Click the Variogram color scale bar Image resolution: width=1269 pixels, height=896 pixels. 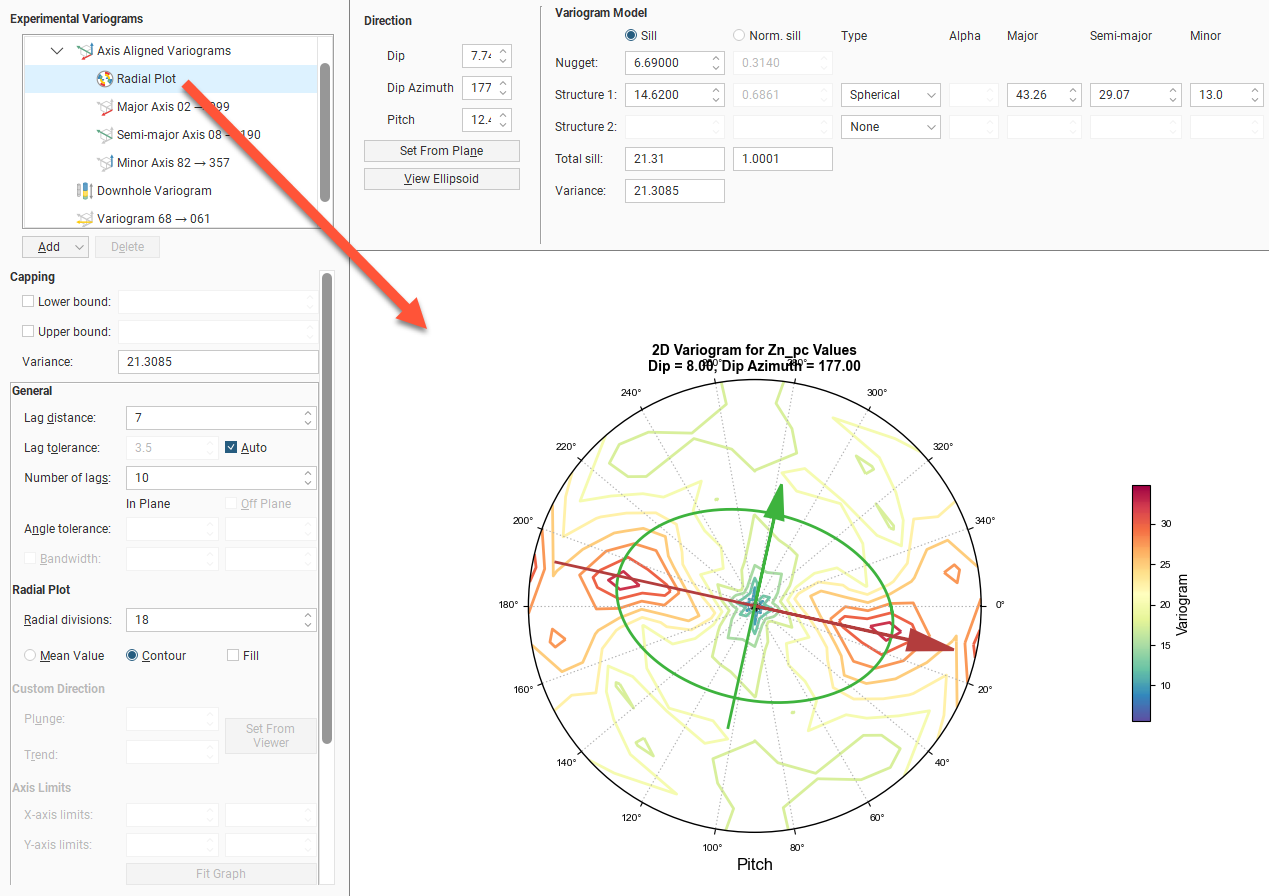[x=1141, y=603]
